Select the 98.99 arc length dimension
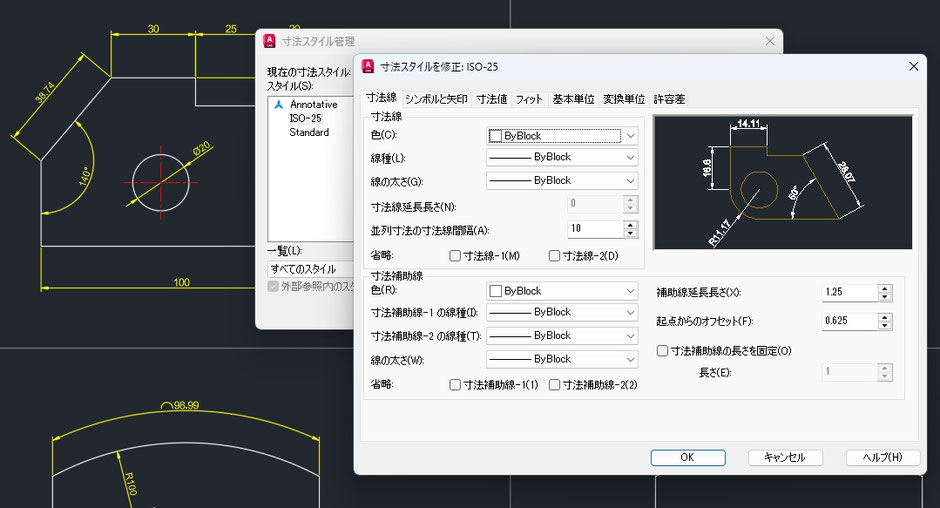The width and height of the screenshot is (940, 508). 180,405
